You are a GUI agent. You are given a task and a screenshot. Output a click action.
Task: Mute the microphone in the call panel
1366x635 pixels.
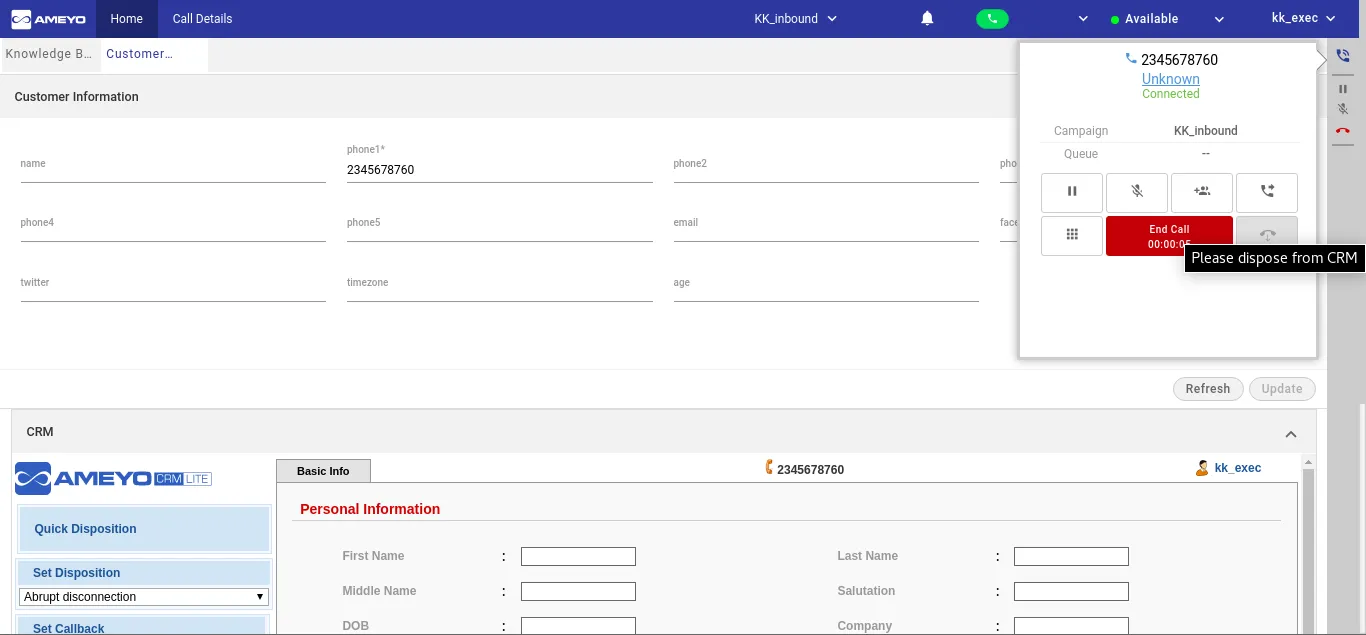click(x=1137, y=192)
